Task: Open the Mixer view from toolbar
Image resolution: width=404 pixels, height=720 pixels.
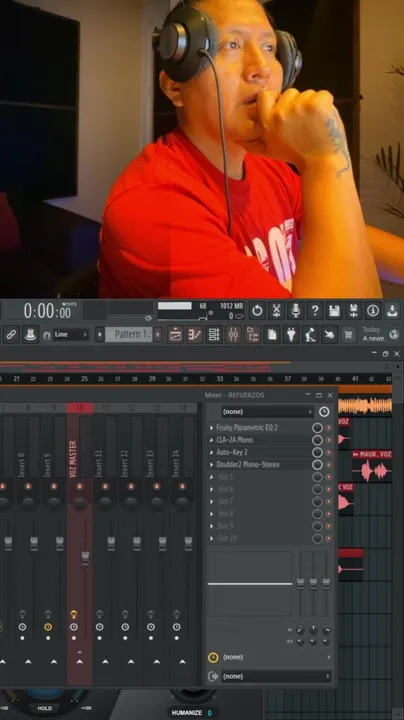Action: pos(233,335)
